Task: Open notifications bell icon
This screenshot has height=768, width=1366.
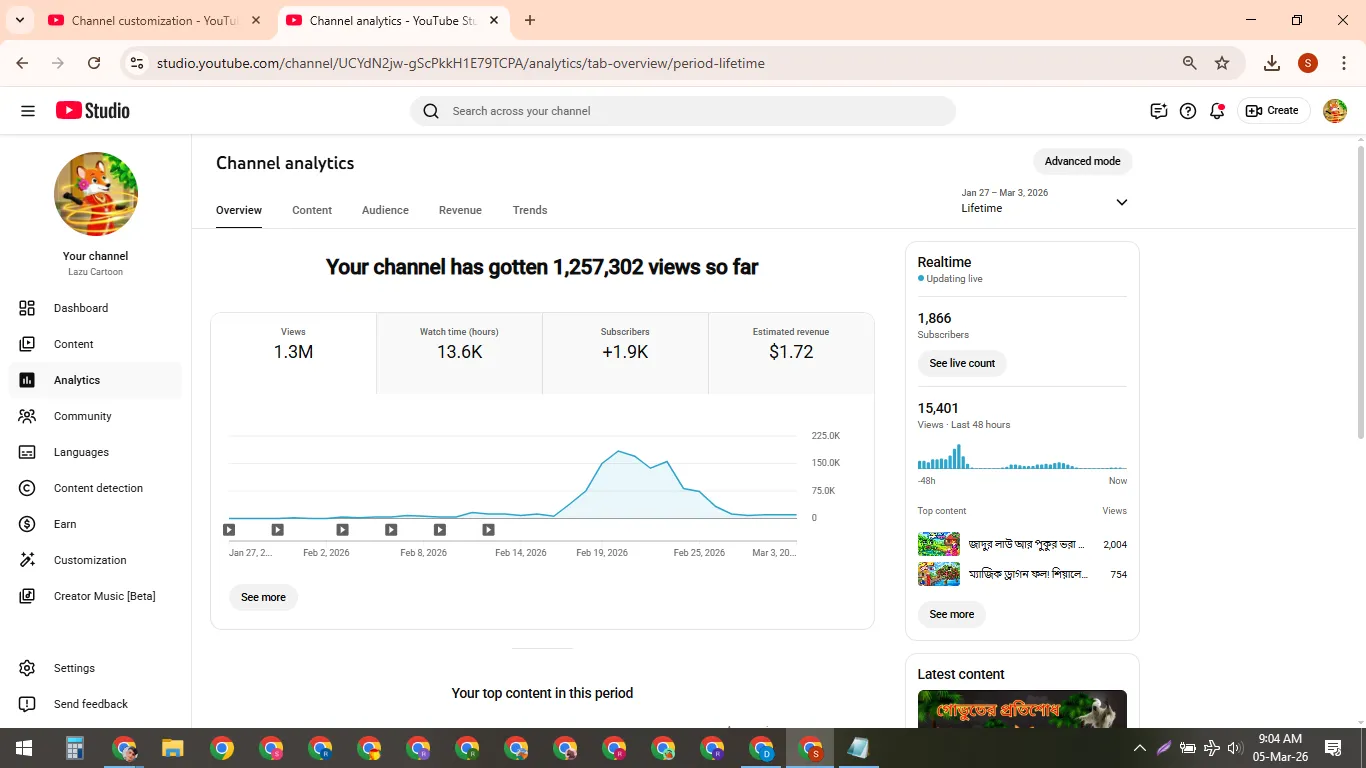Action: (1217, 111)
